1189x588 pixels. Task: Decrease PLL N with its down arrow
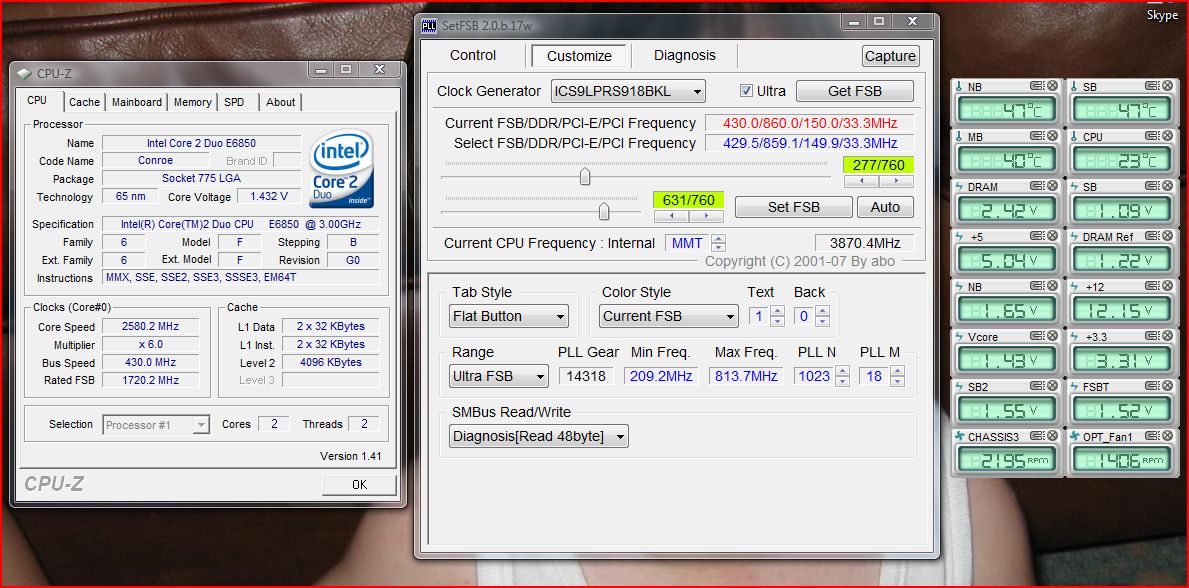point(842,381)
